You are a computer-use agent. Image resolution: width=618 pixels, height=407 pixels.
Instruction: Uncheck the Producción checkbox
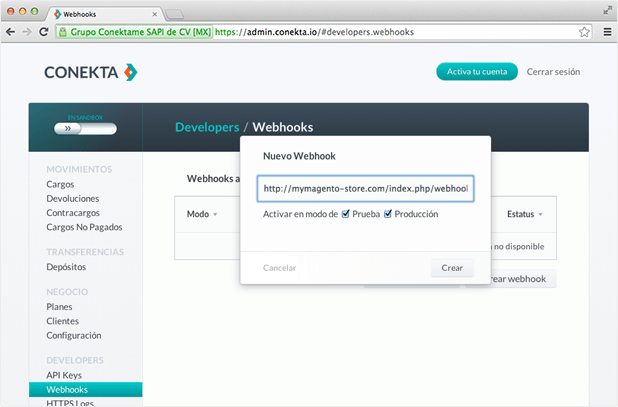click(x=388, y=214)
